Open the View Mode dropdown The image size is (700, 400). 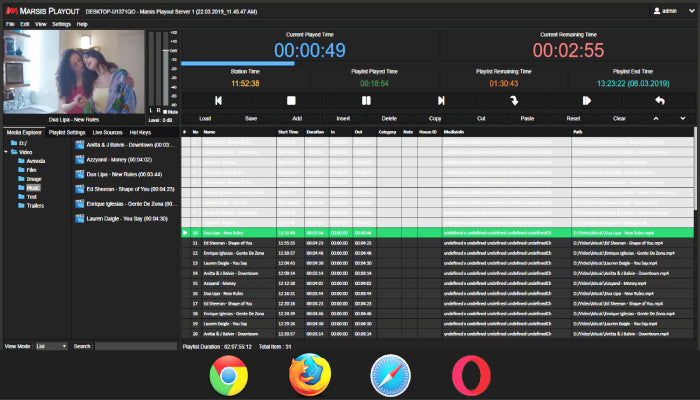[x=51, y=346]
